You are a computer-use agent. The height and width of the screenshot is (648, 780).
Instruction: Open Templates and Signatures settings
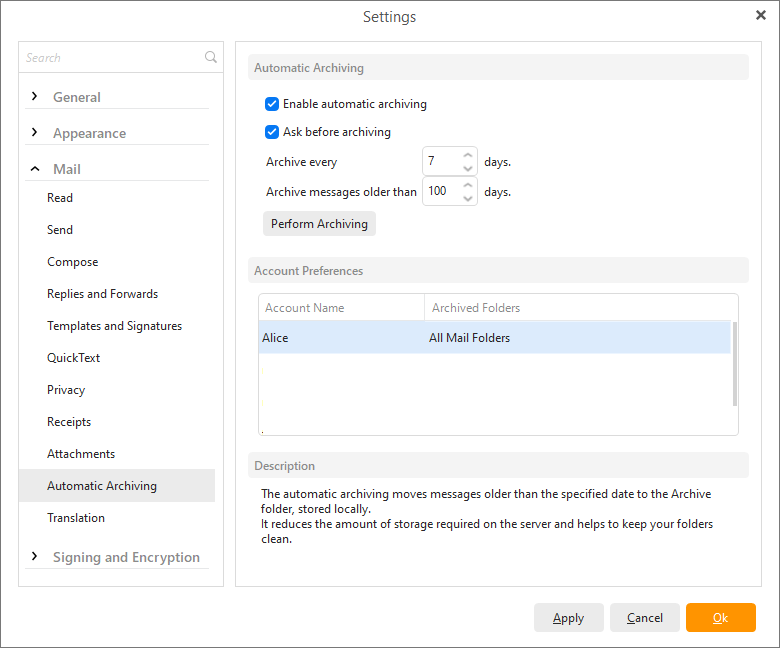tap(114, 326)
